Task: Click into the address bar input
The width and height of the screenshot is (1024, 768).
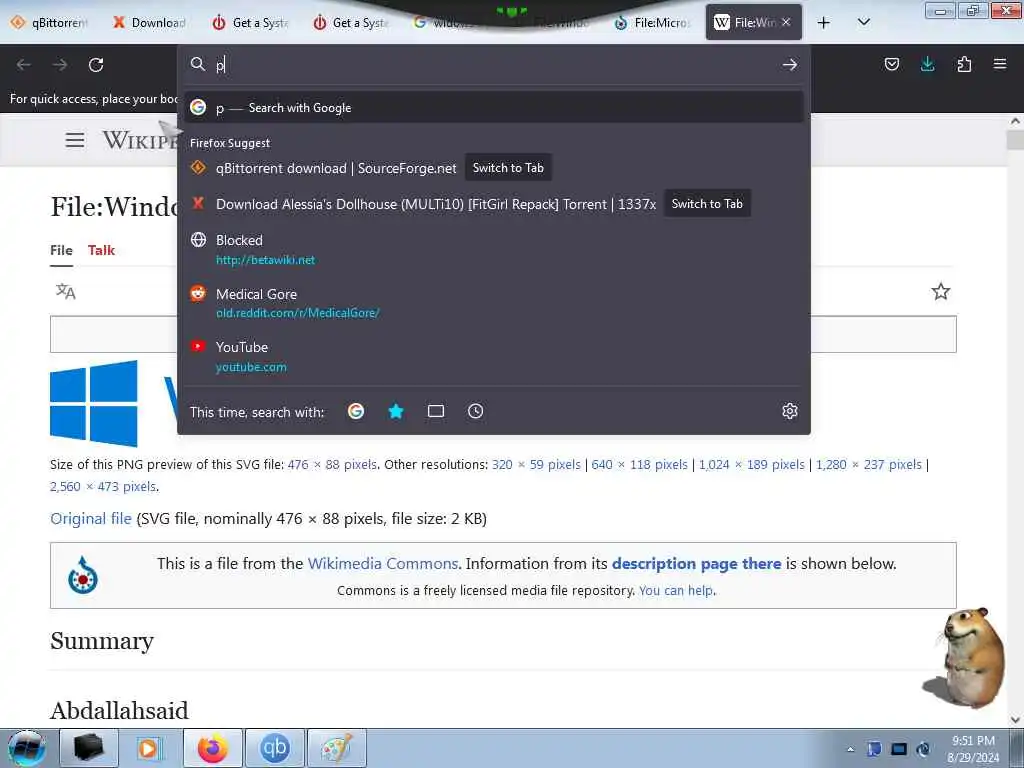Action: click(496, 65)
